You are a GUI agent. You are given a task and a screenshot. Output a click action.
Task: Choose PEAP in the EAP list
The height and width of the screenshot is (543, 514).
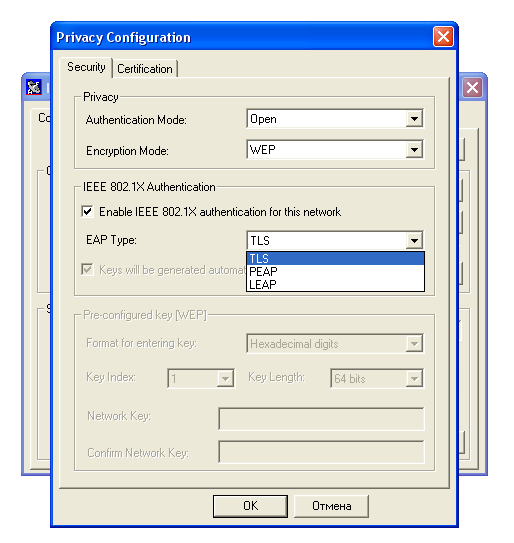(x=335, y=272)
